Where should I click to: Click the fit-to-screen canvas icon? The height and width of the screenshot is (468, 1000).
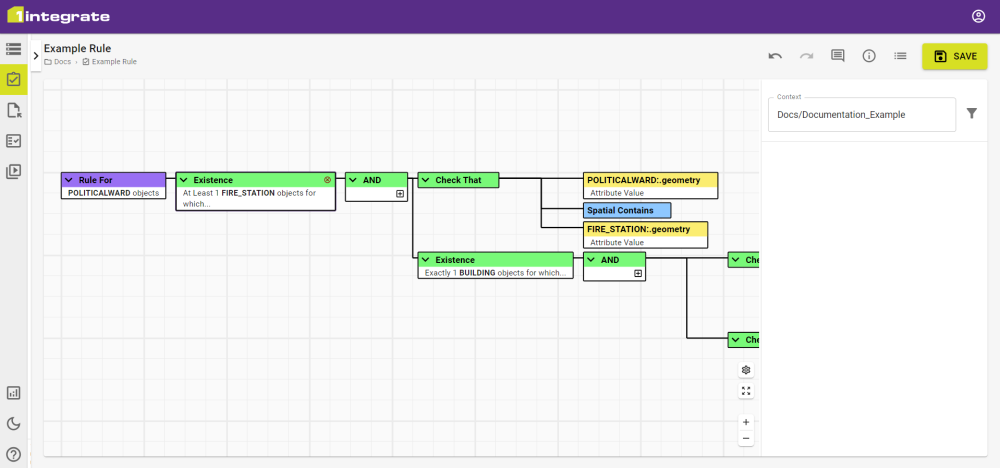(746, 391)
